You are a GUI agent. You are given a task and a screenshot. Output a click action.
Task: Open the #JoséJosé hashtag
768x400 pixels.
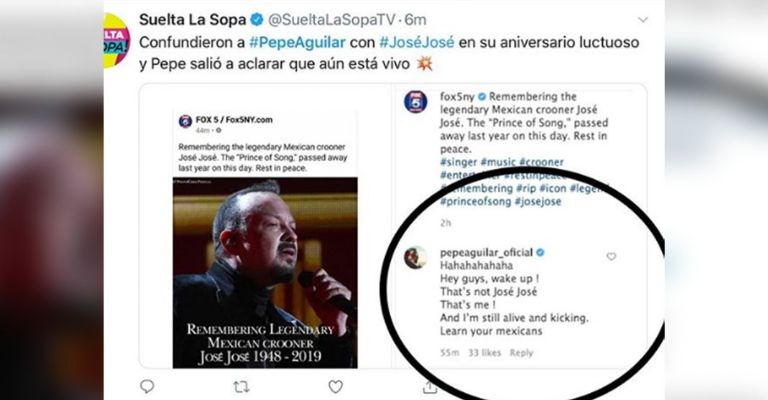pos(417,43)
